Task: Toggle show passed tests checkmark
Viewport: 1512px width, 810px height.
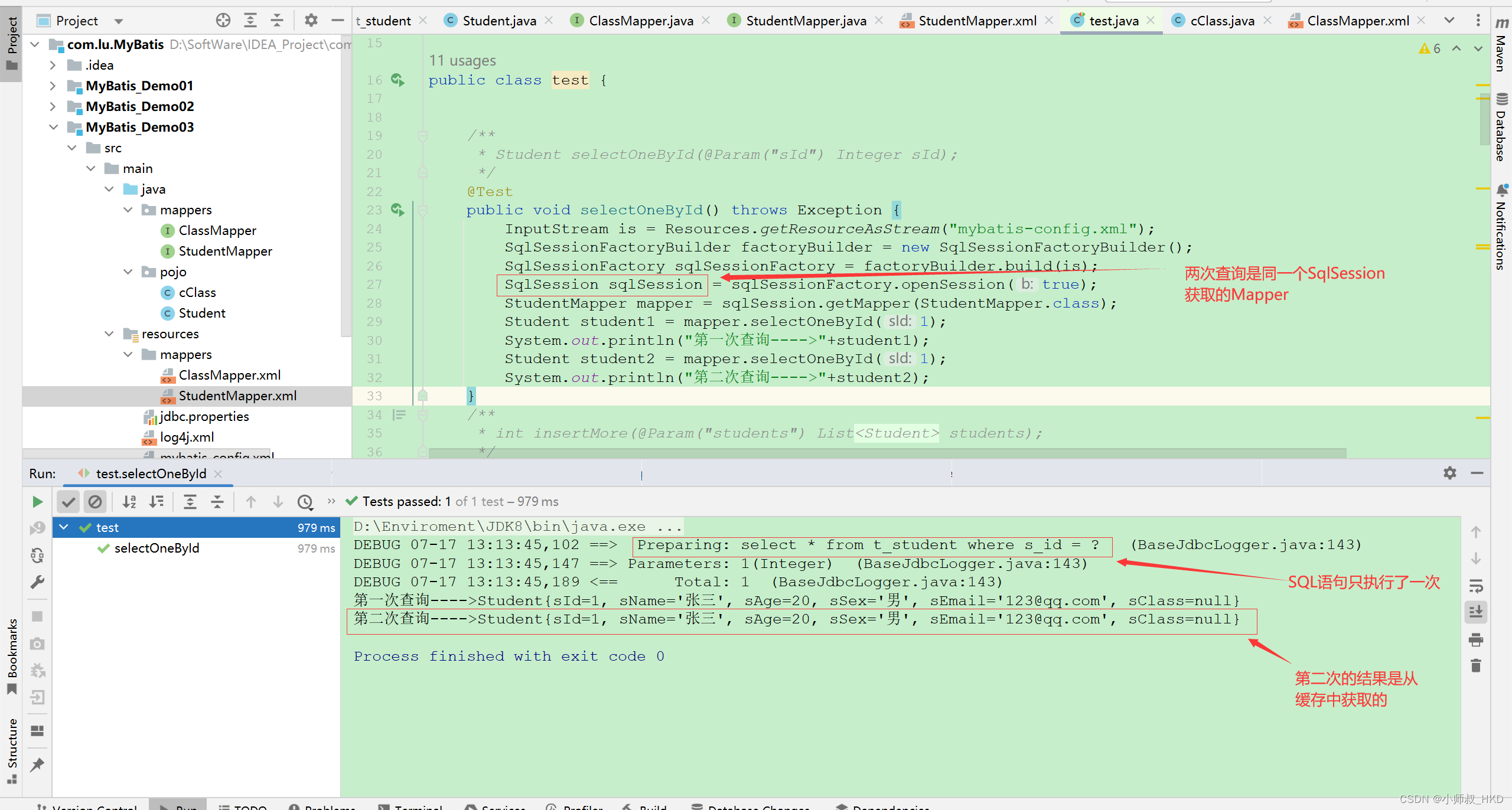Action: pos(69,502)
